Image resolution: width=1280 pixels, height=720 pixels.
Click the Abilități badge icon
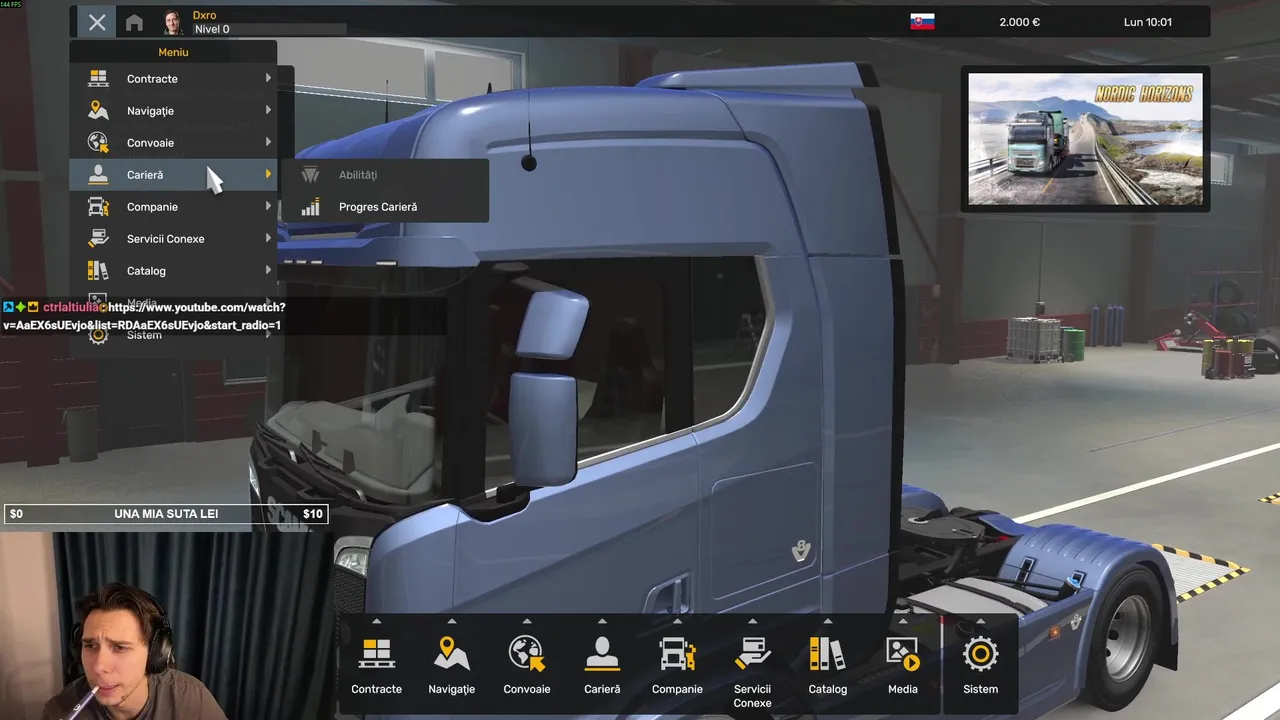point(311,175)
